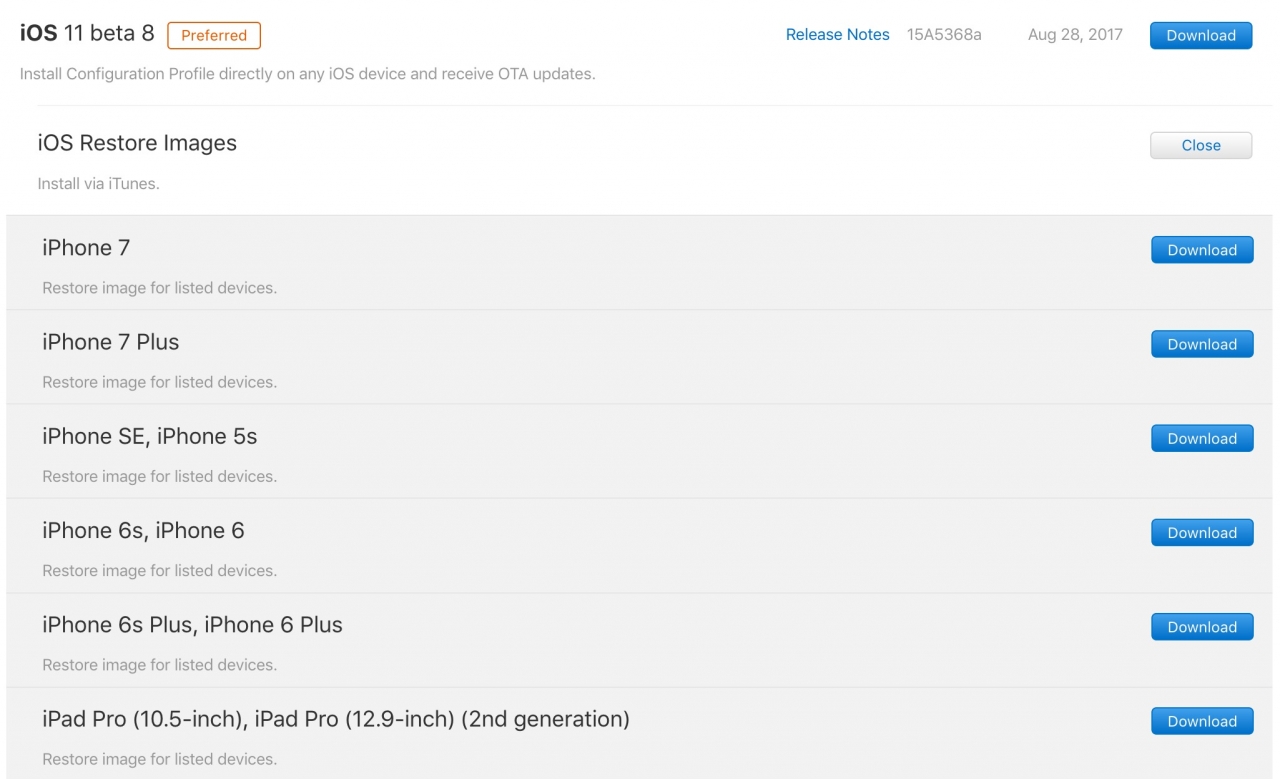Click the iPhone 7 row label
Viewport: 1280px width, 779px height.
pos(85,247)
